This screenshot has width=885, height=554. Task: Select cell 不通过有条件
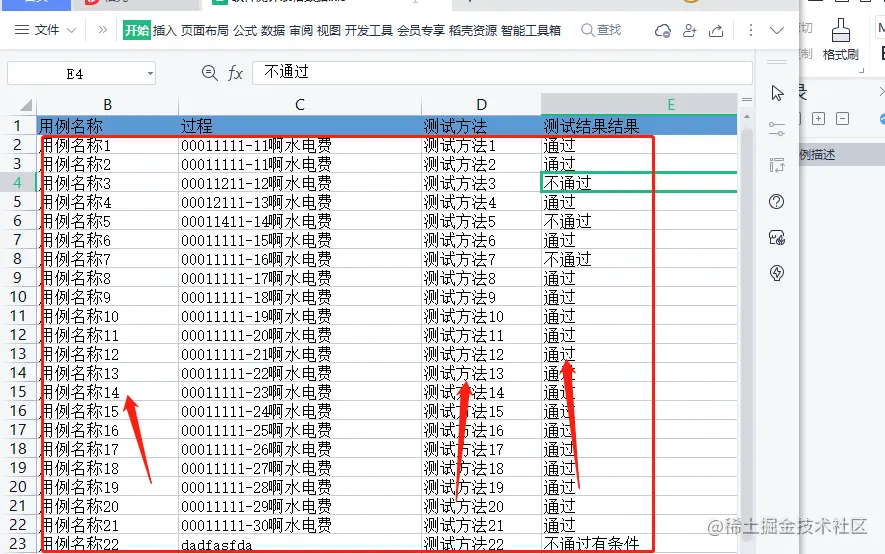(639, 544)
